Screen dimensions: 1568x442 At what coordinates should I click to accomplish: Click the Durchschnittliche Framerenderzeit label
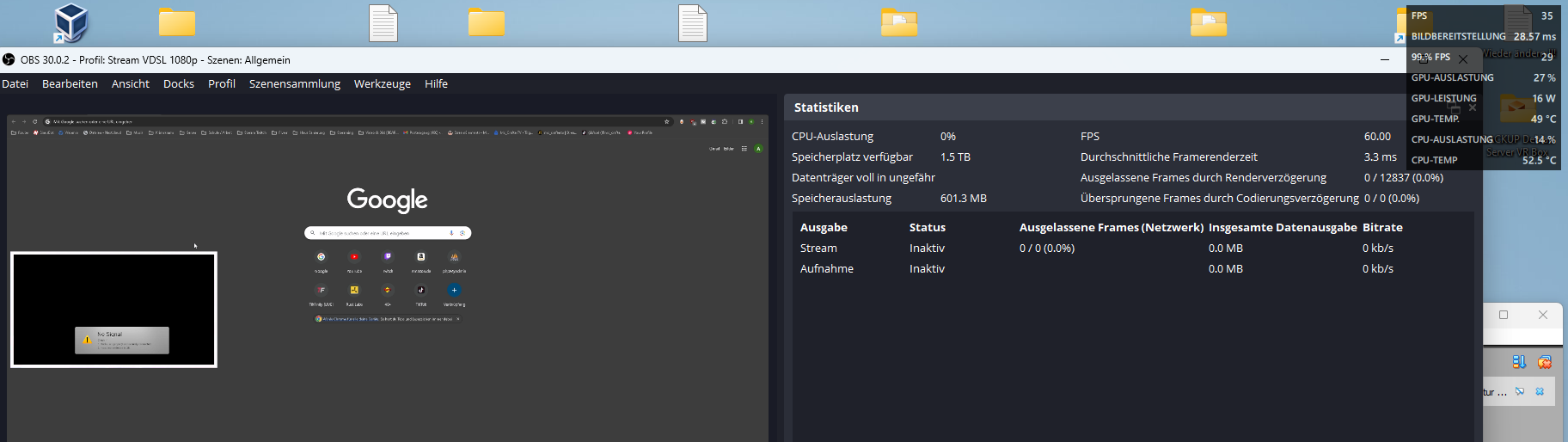1169,157
